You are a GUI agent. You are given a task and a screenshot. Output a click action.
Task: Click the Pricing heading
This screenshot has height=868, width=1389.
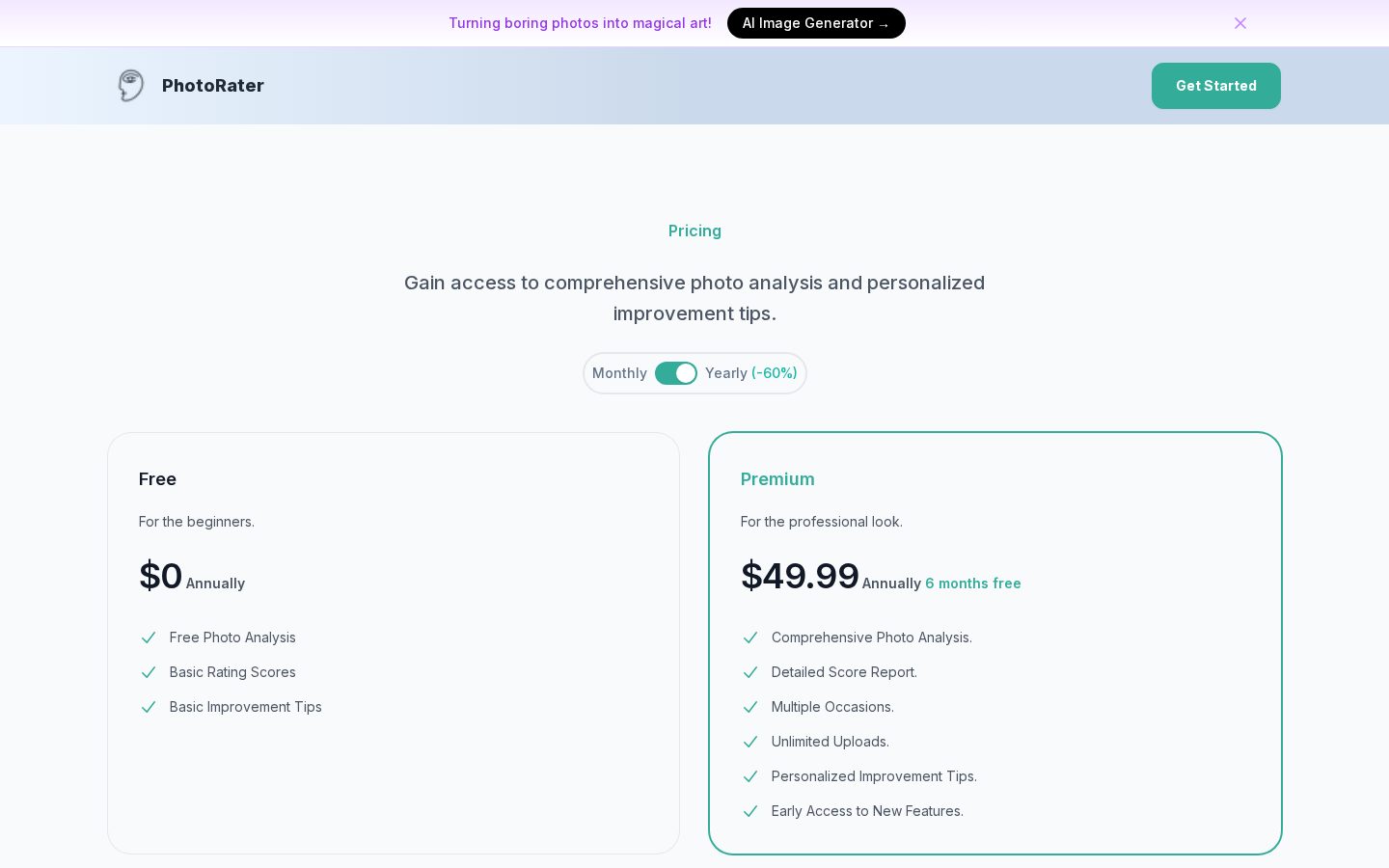tap(694, 231)
